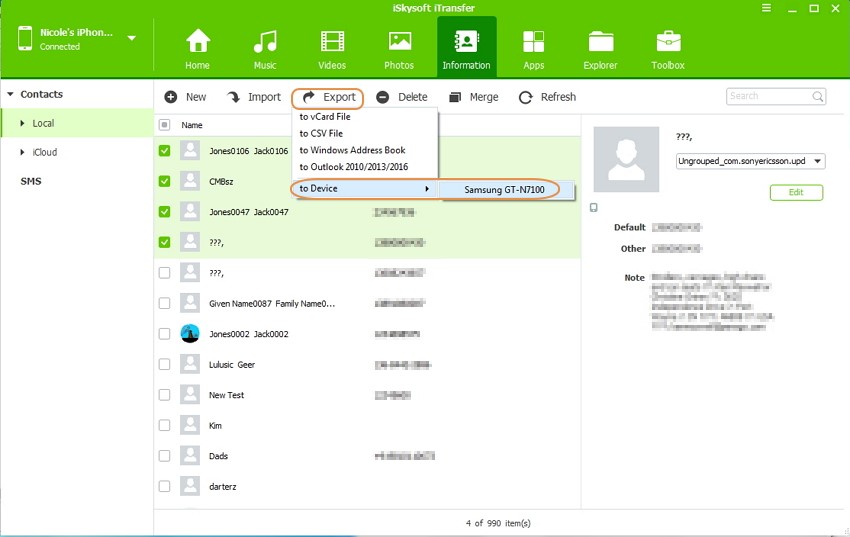Open the Home section
The height and width of the screenshot is (537, 850).
[x=197, y=49]
